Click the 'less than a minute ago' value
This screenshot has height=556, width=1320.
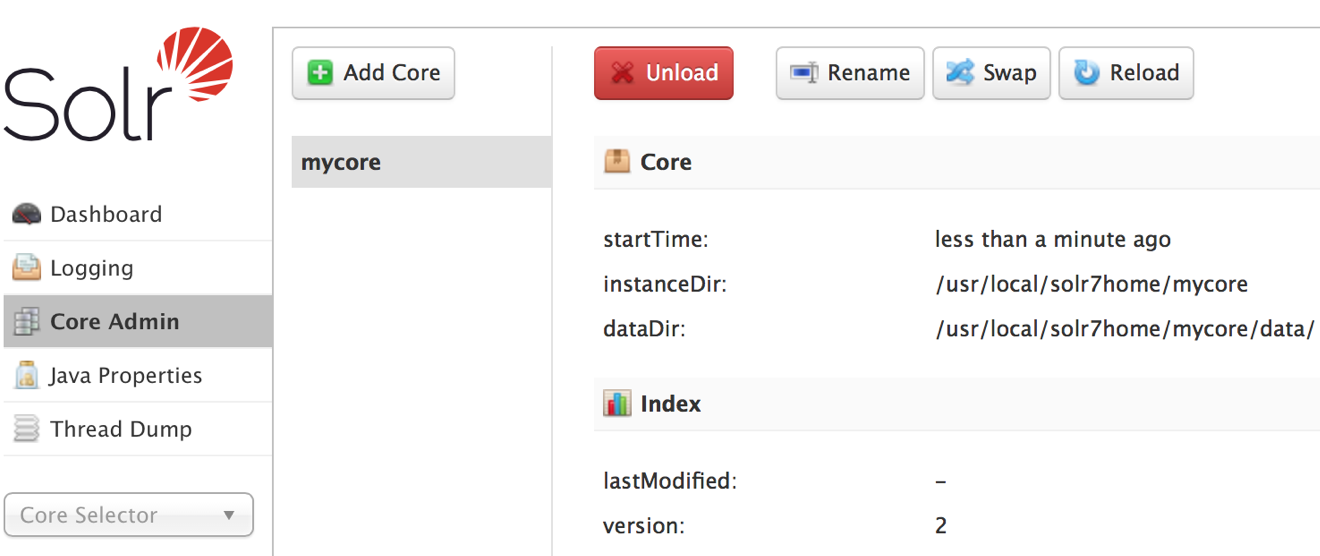click(x=1053, y=240)
